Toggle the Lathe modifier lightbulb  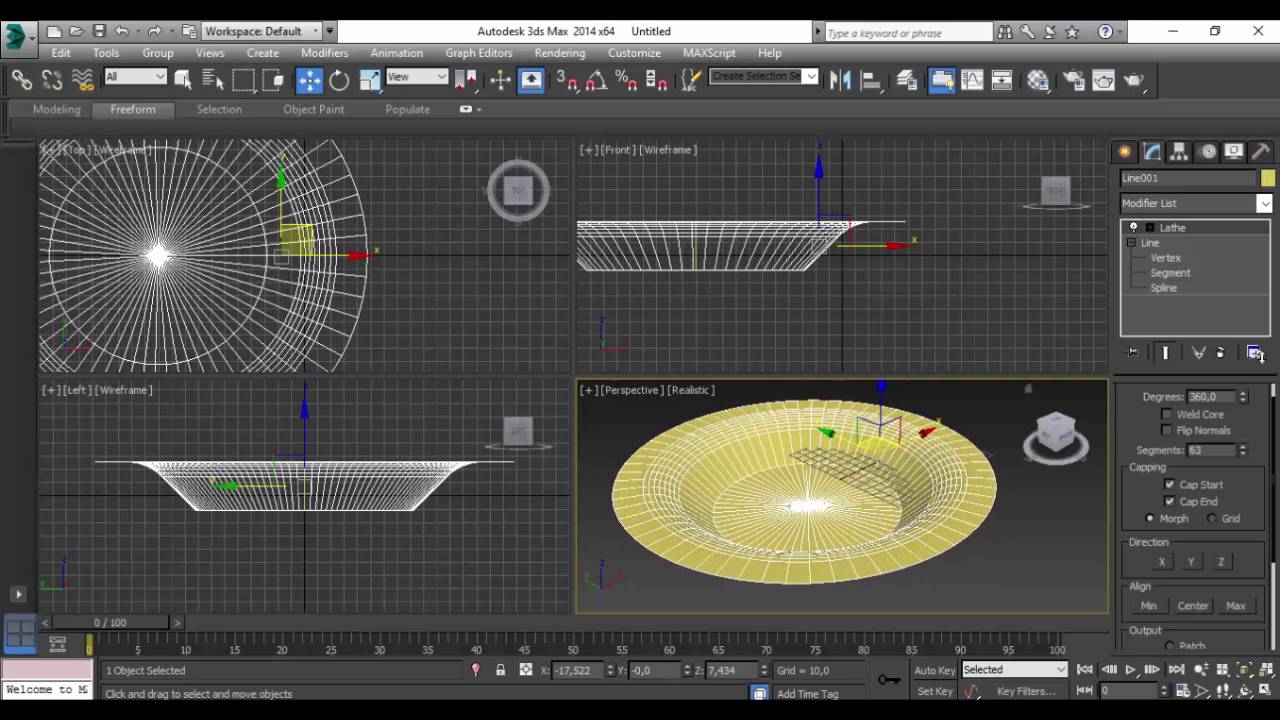click(x=1133, y=227)
